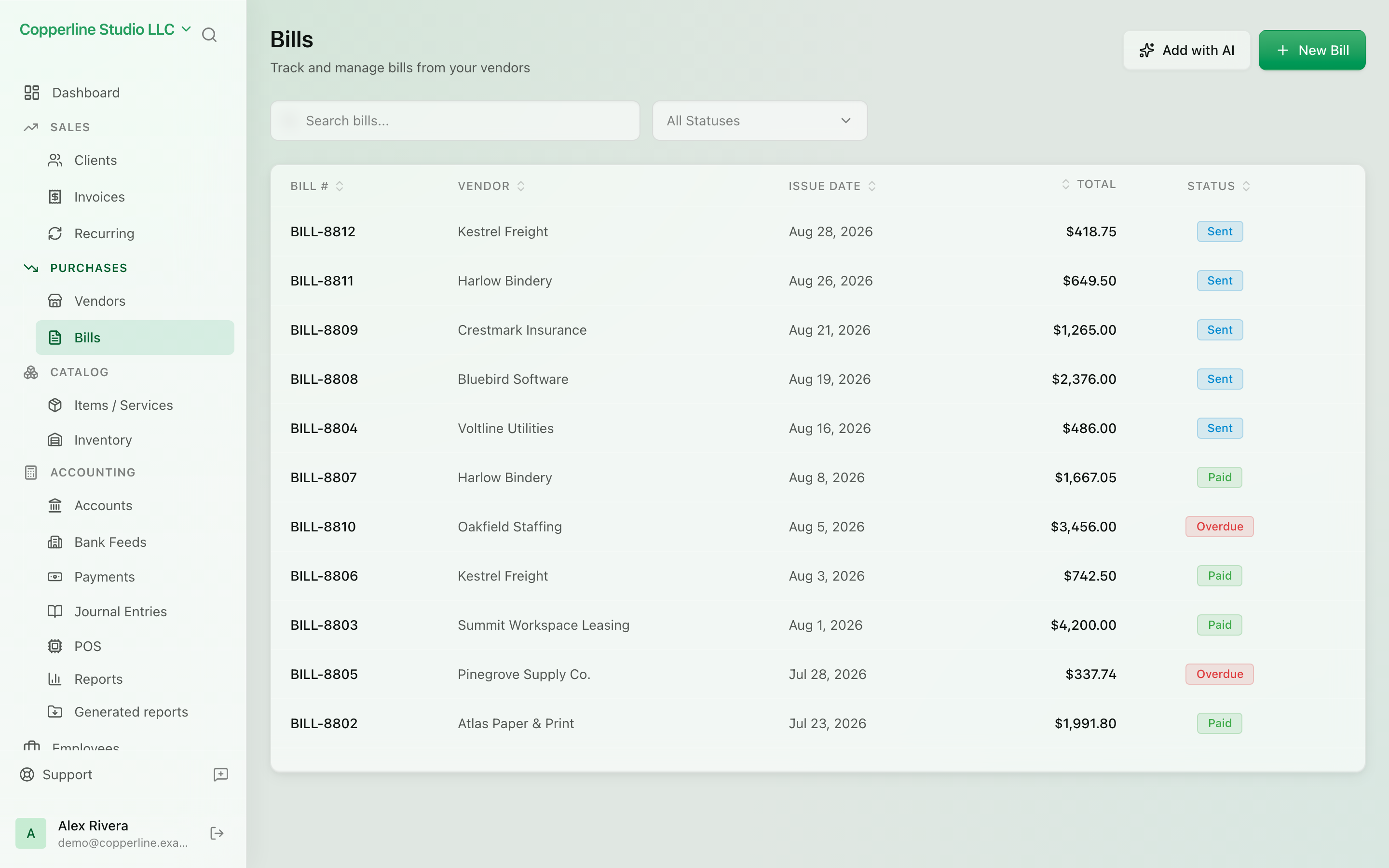
Task: Click the Accounting section header label
Action: pyautogui.click(x=93, y=473)
